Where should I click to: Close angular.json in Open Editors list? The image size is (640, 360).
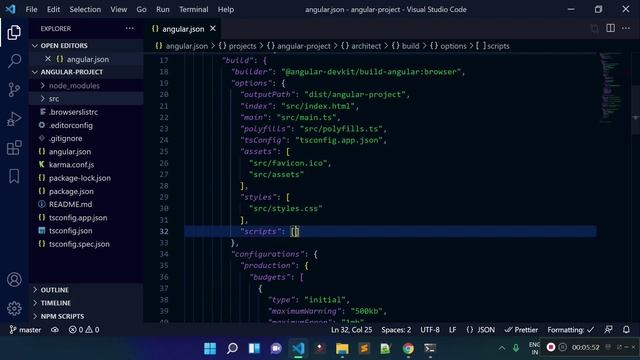48,59
